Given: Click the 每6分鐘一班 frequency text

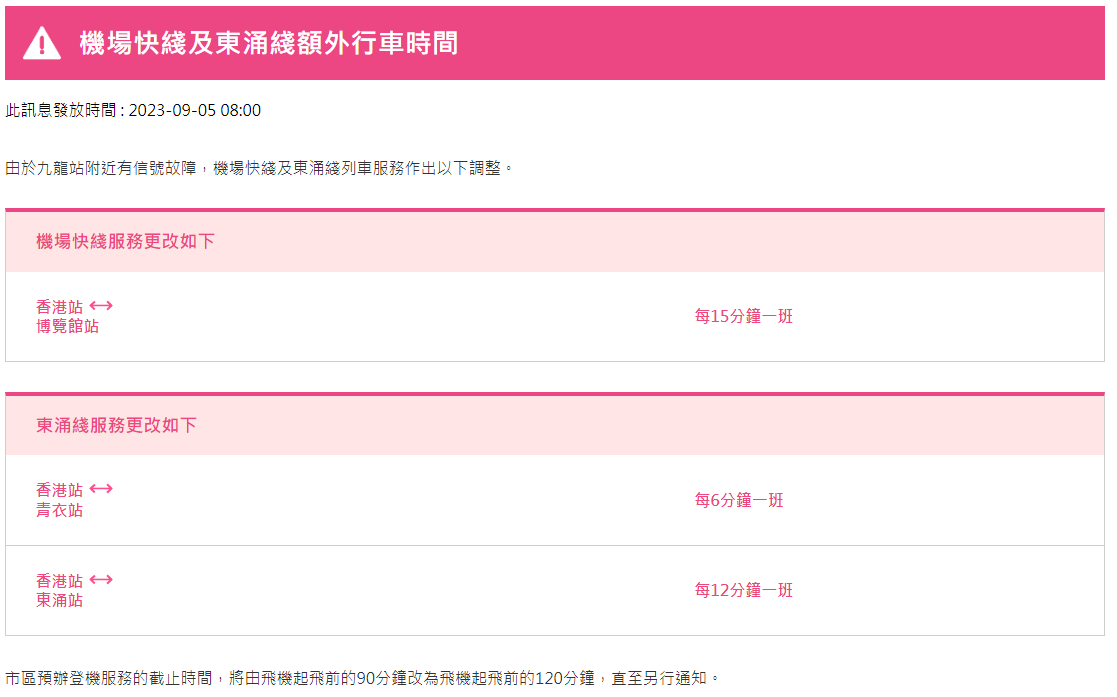Looking at the screenshot, I should 739,500.
